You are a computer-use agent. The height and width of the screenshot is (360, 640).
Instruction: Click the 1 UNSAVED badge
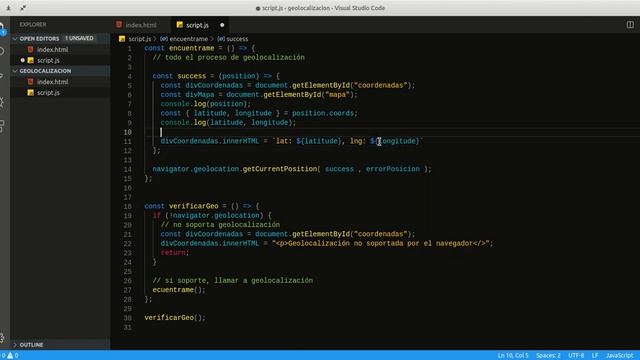pyautogui.click(x=79, y=38)
